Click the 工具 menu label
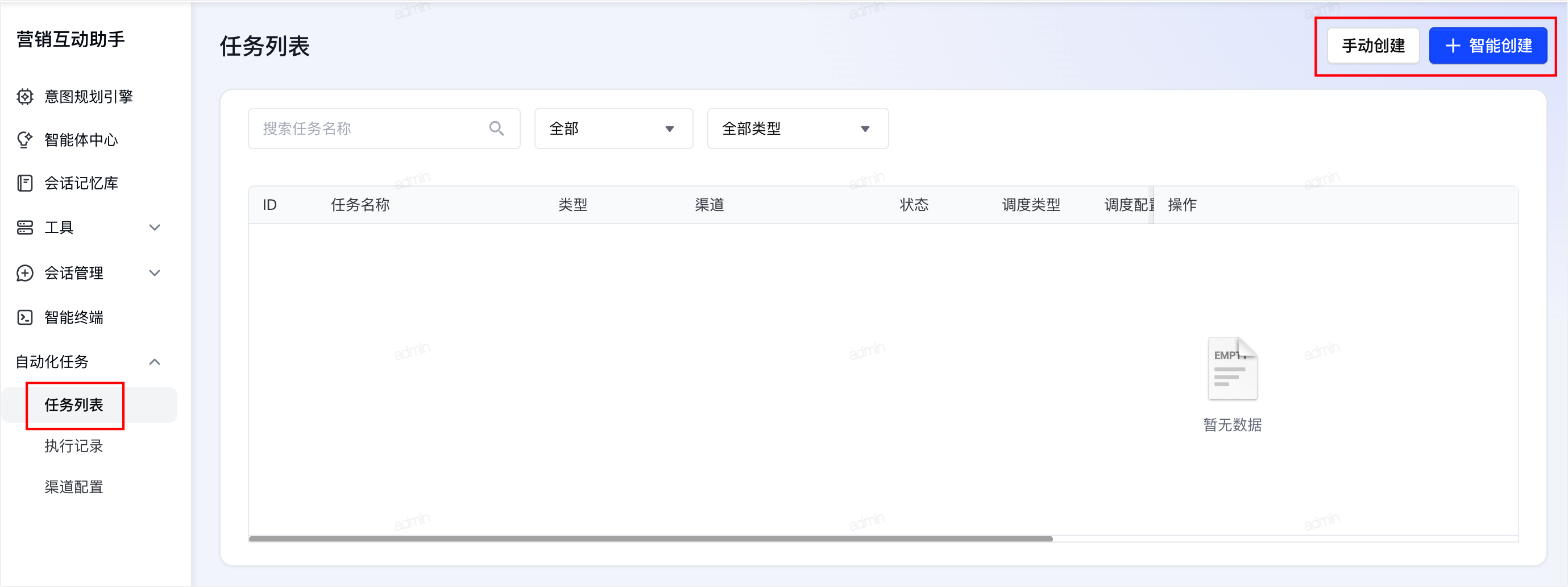1568x587 pixels. pyautogui.click(x=59, y=228)
